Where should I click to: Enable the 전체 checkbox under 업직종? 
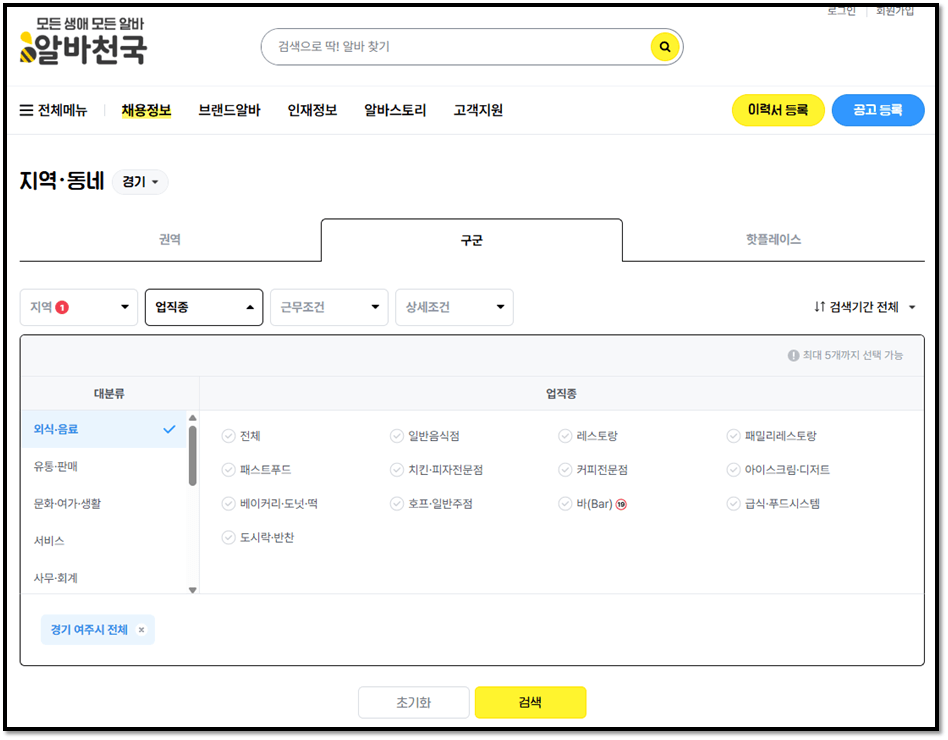(228, 435)
